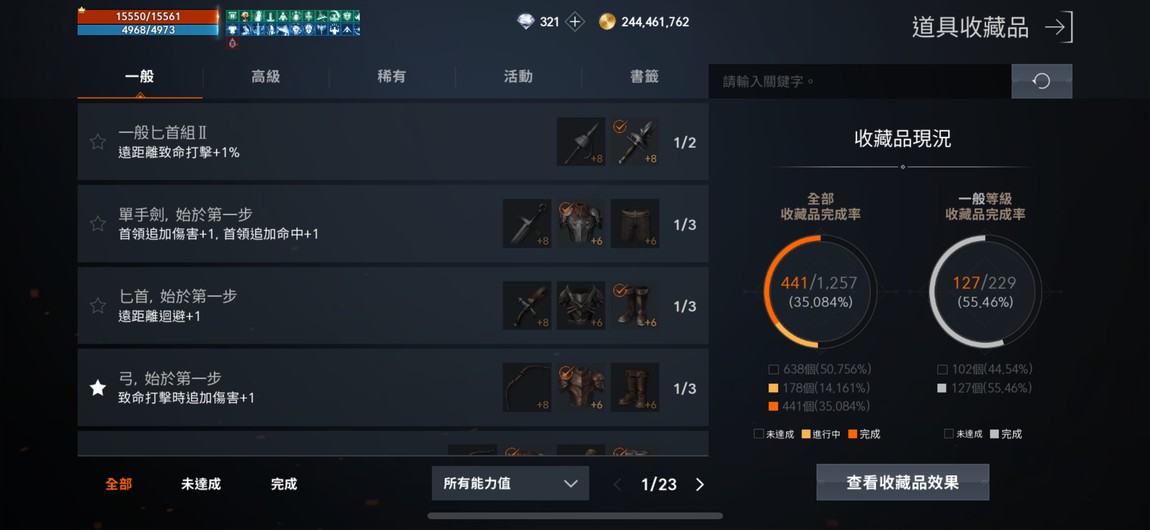Image resolution: width=1150 pixels, height=530 pixels.
Task: Click the trousers +6 icon in 單手劍 row
Action: pos(635,224)
